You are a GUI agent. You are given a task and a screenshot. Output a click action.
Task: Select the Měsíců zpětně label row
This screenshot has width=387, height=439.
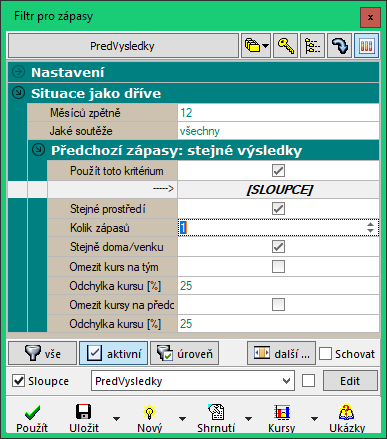[x=102, y=113]
